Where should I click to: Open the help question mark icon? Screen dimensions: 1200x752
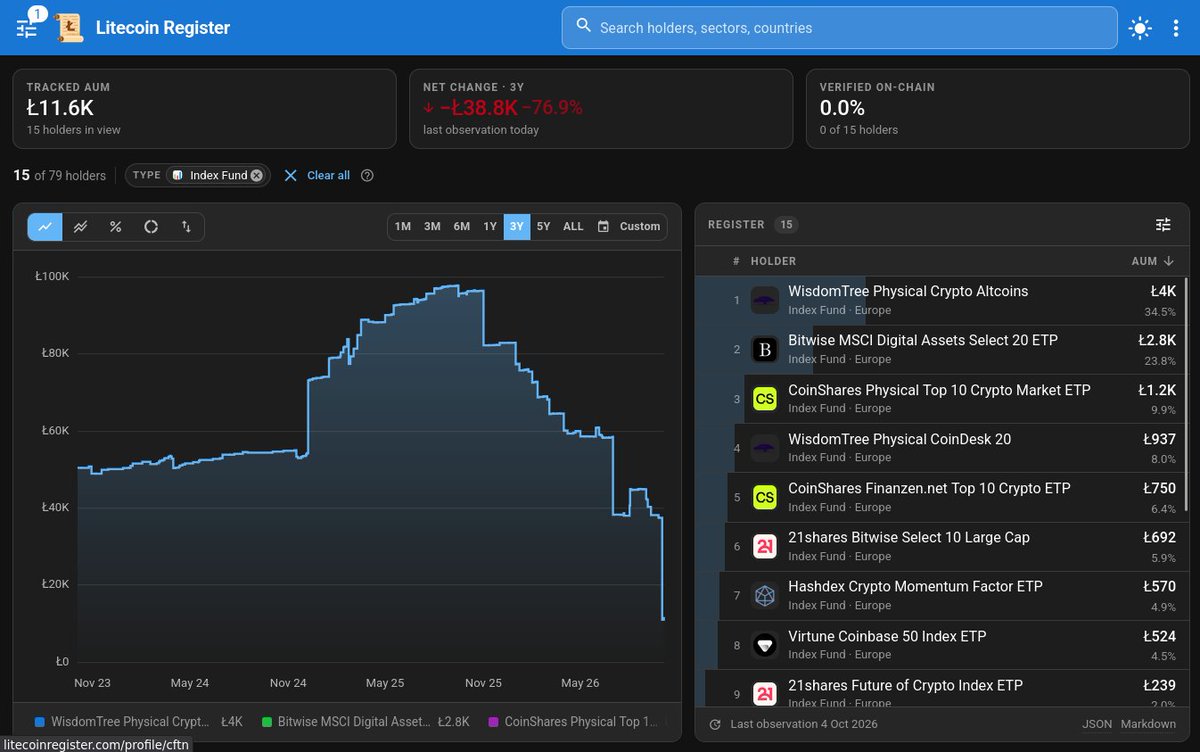click(x=367, y=175)
